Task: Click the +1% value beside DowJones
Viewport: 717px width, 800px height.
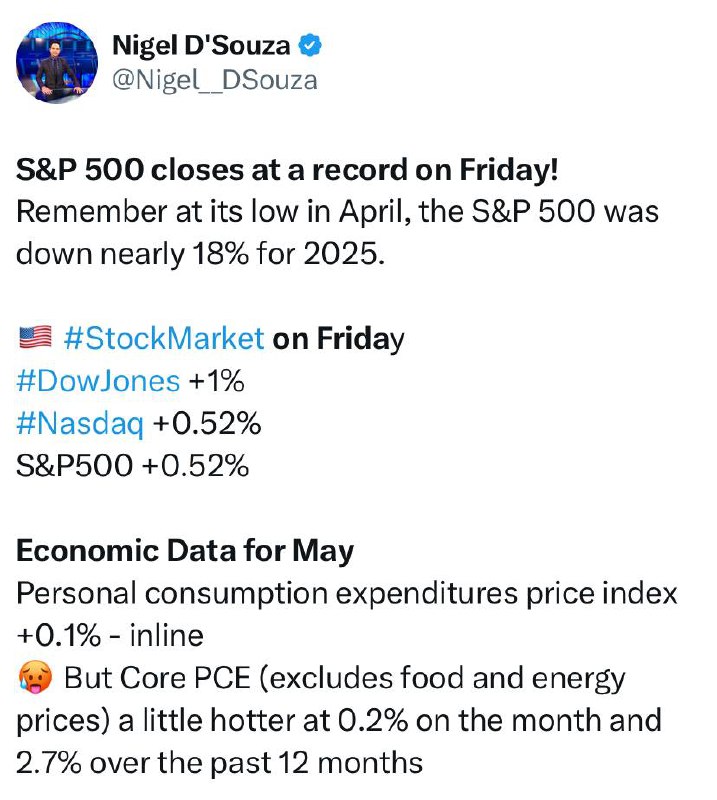Action: [x=216, y=381]
